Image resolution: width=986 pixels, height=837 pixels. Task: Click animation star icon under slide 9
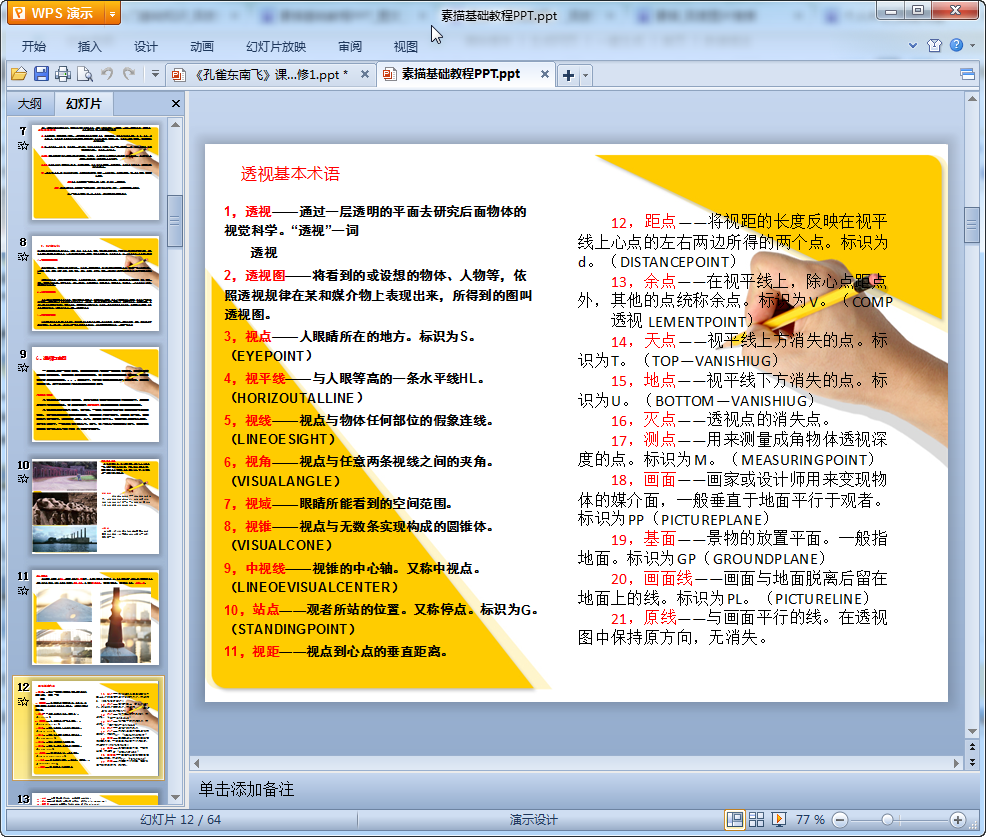coord(23,368)
